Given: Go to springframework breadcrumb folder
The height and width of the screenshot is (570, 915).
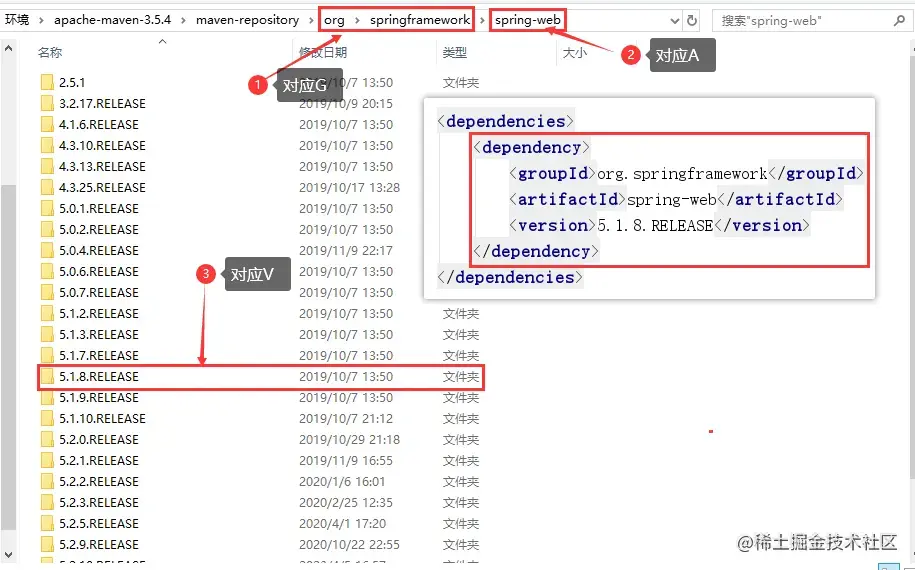Looking at the screenshot, I should [420, 20].
